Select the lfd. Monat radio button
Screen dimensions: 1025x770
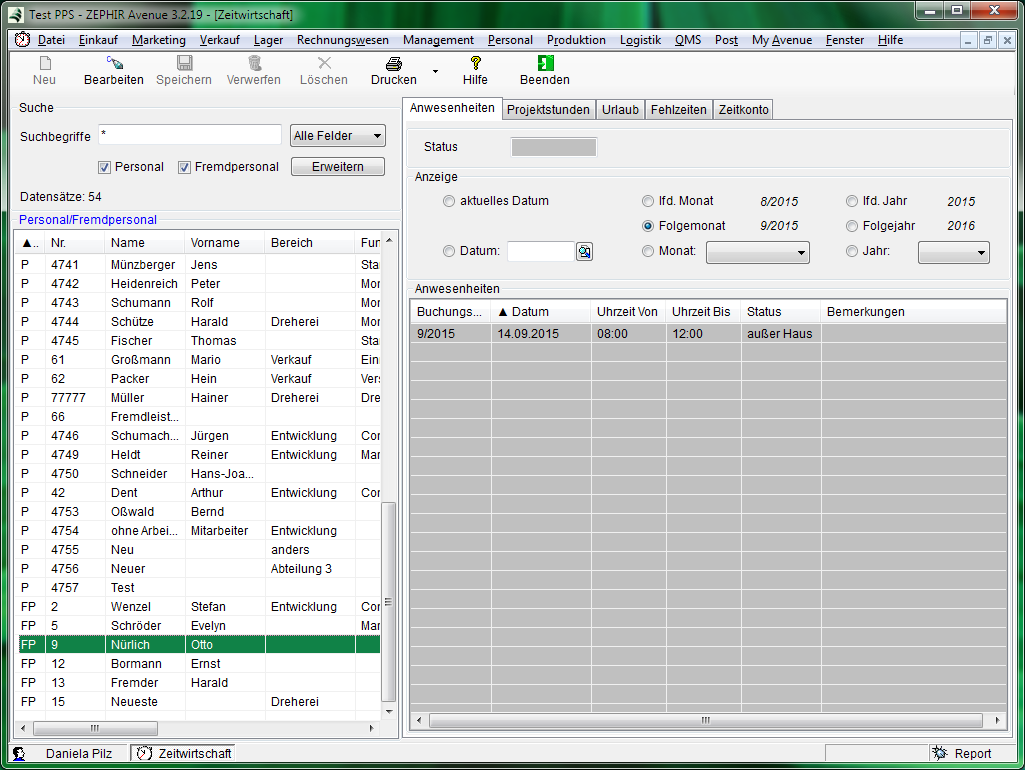tap(649, 201)
